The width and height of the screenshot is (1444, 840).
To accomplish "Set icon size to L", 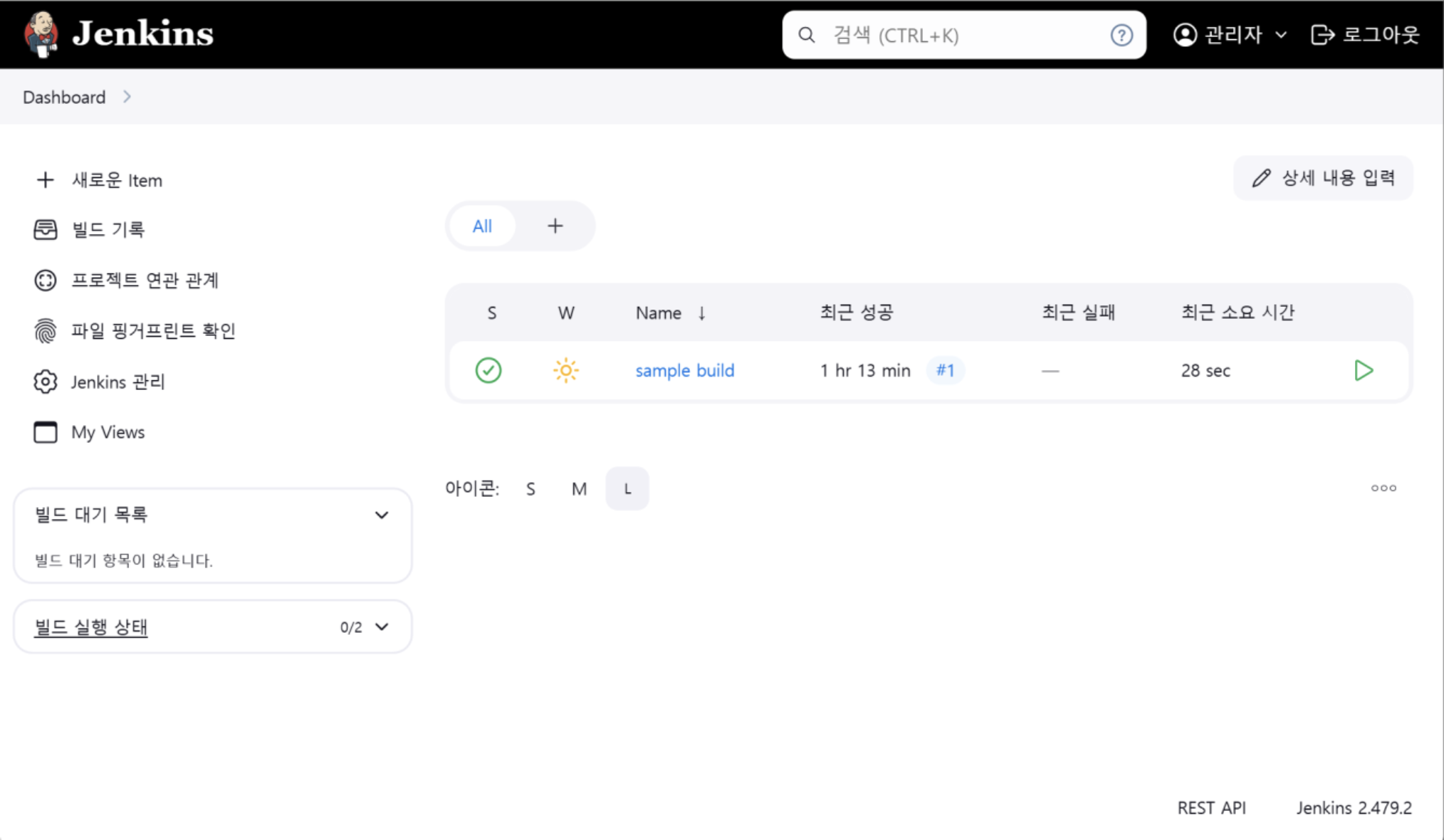I will 627,489.
